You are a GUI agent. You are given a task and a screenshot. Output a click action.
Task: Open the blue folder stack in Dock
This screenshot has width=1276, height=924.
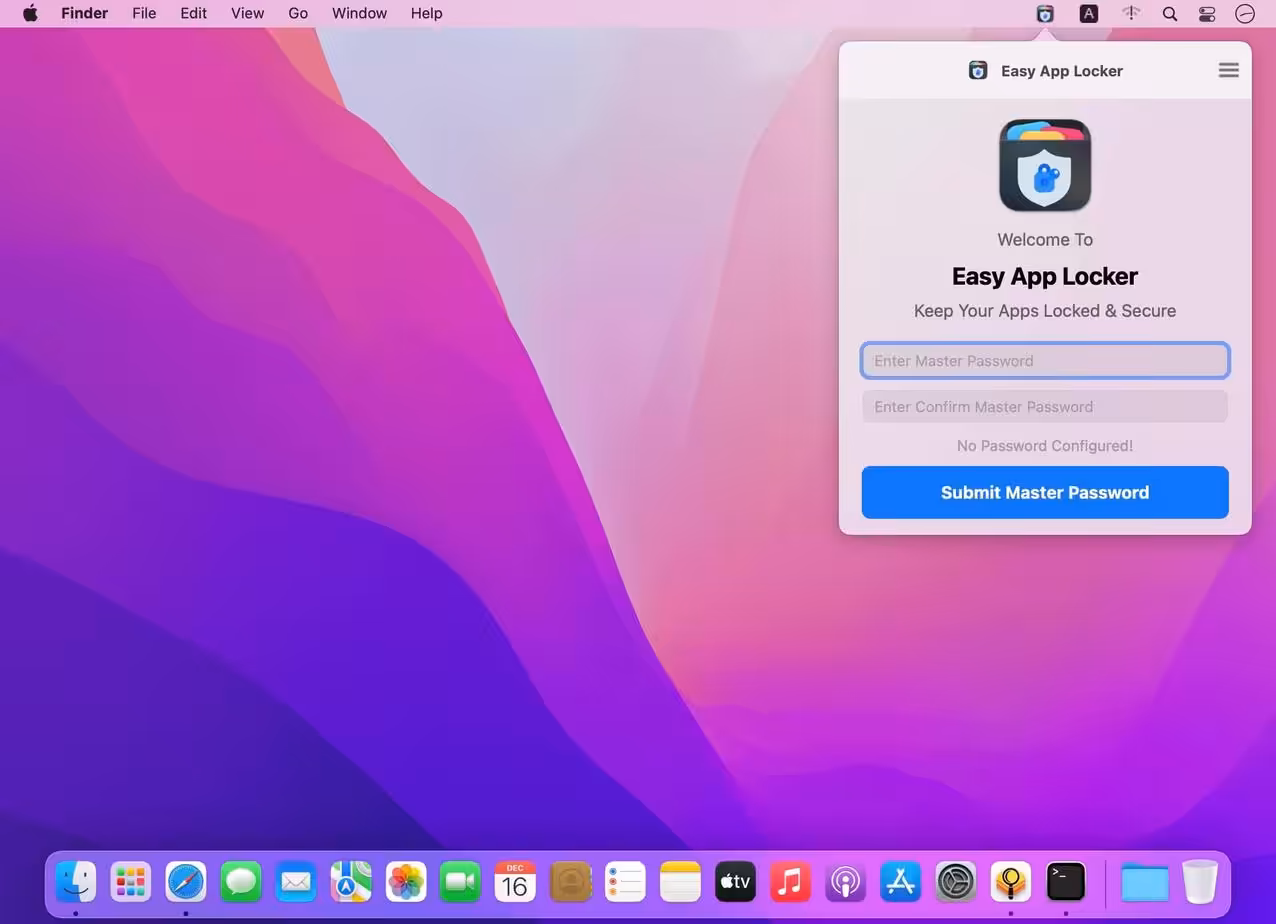[x=1145, y=882]
